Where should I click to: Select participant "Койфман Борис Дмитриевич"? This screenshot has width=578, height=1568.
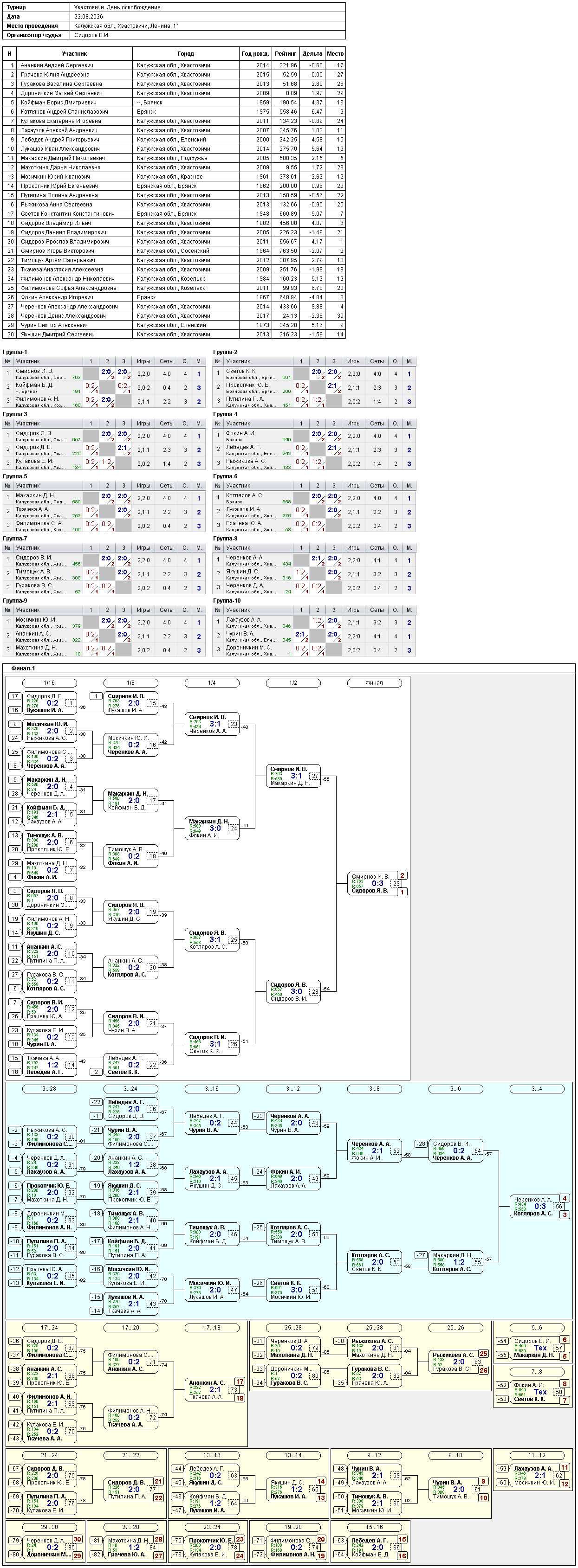pyautogui.click(x=58, y=102)
